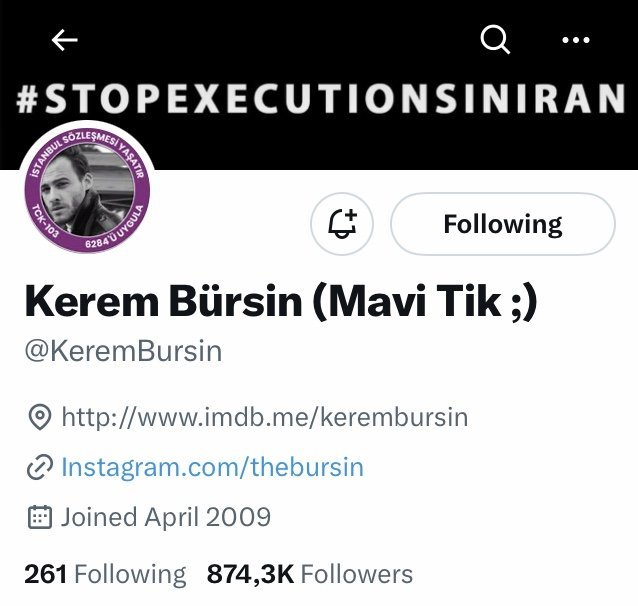The width and height of the screenshot is (638, 606).
Task: Turn on notifications with the bell icon
Action: [x=342, y=224]
